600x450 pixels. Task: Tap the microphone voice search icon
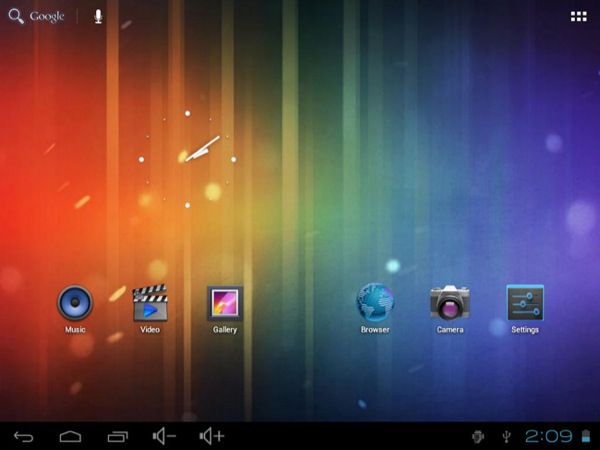98,16
